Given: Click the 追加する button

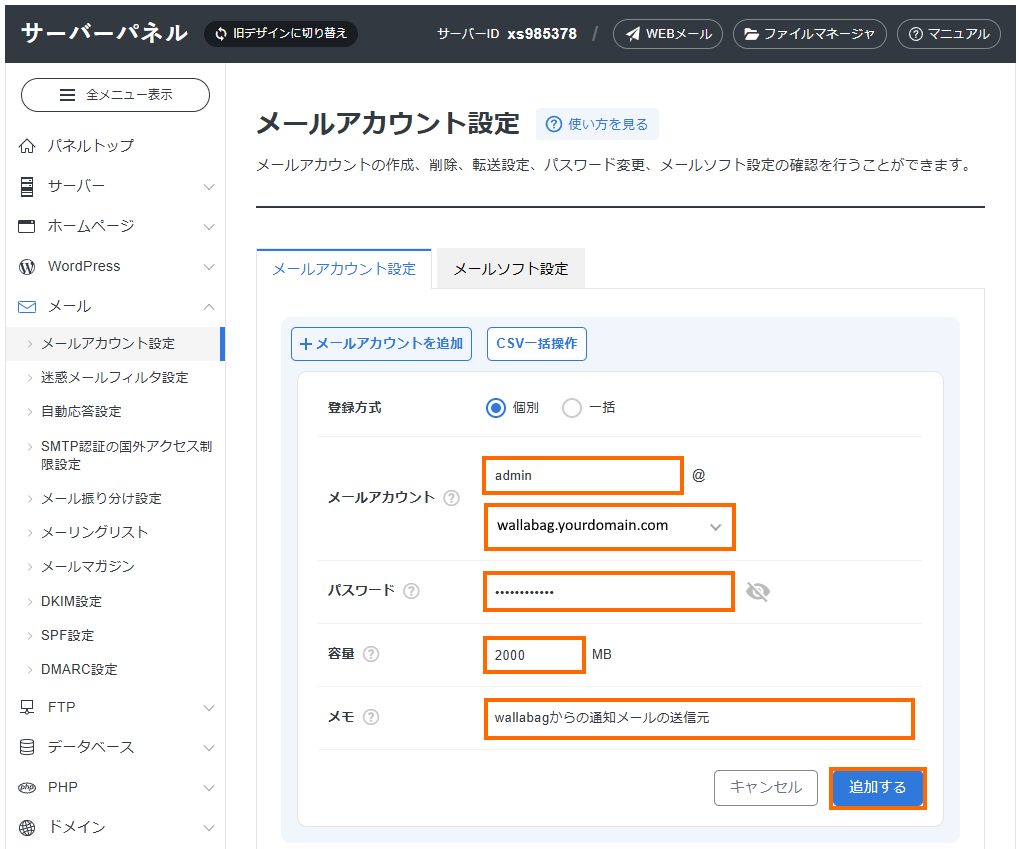Looking at the screenshot, I should [877, 788].
